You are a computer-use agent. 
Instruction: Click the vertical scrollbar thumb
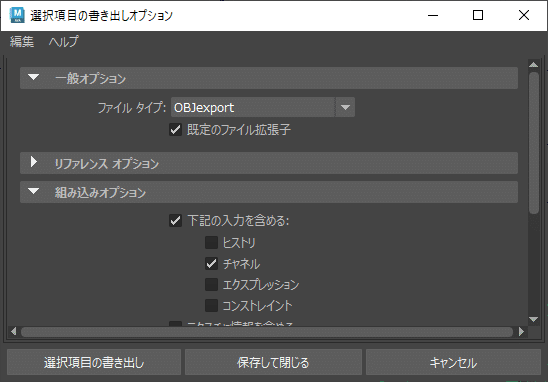(x=534, y=143)
